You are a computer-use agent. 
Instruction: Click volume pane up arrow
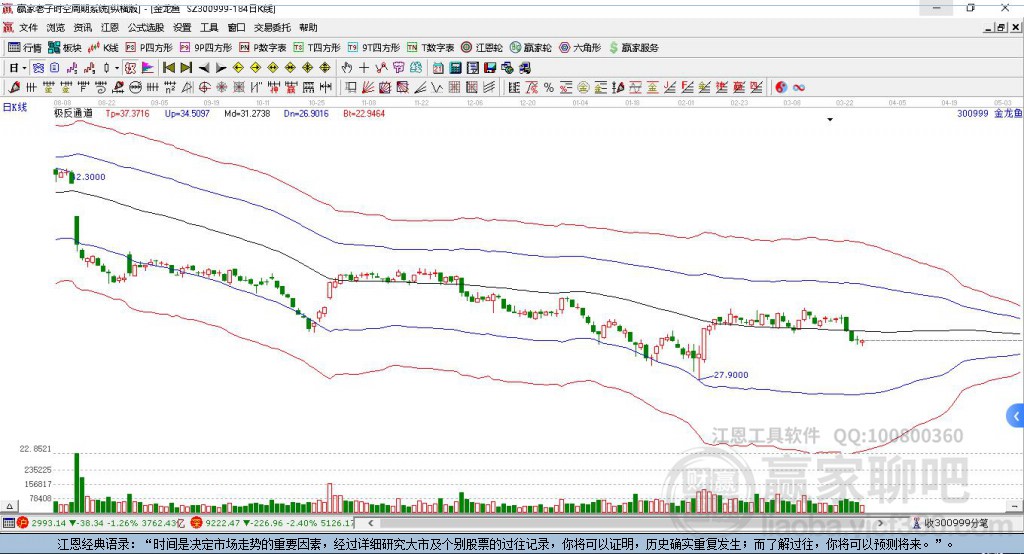tap(9, 506)
